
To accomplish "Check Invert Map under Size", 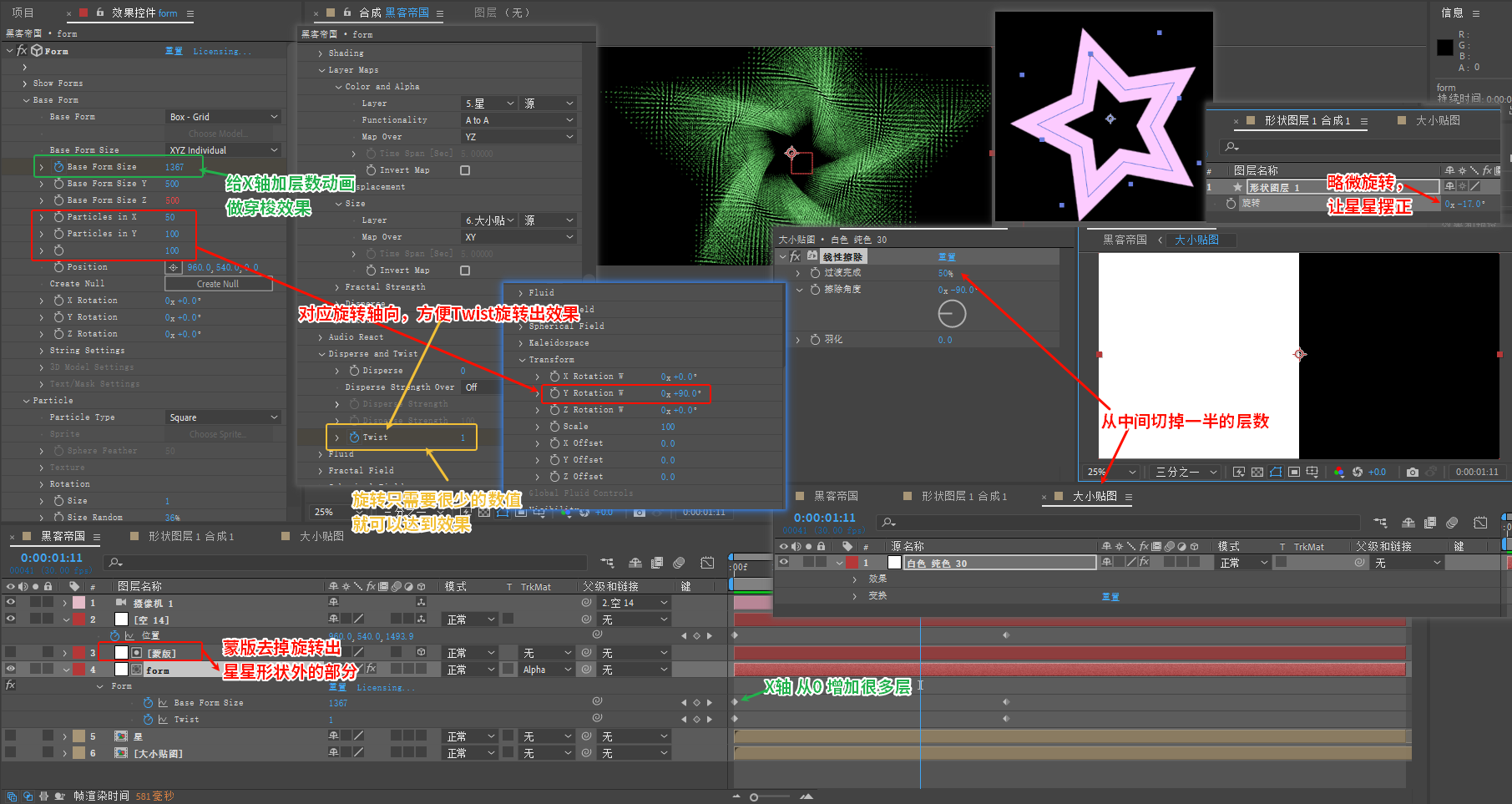I will (465, 271).
